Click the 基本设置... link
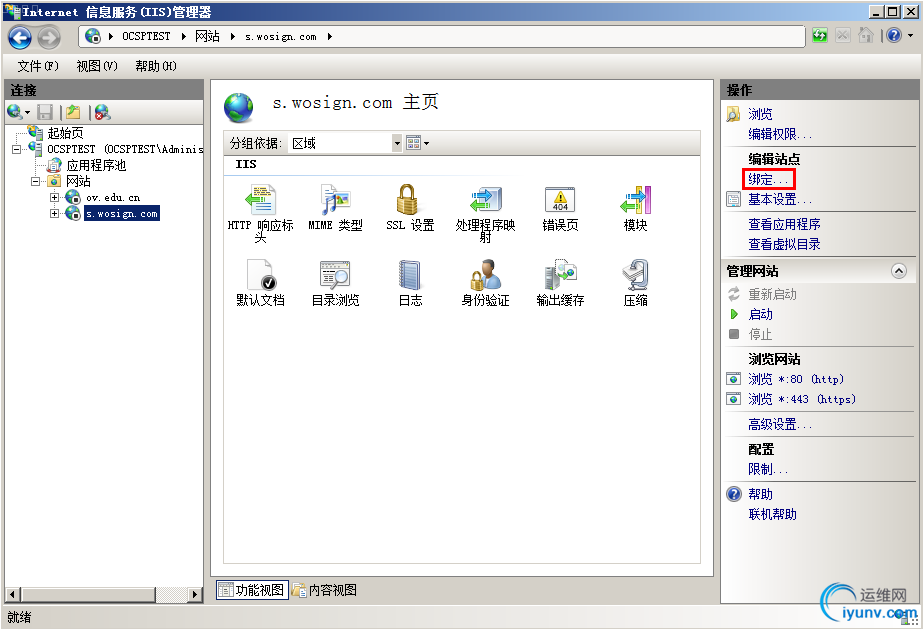The image size is (923, 629). 779,199
